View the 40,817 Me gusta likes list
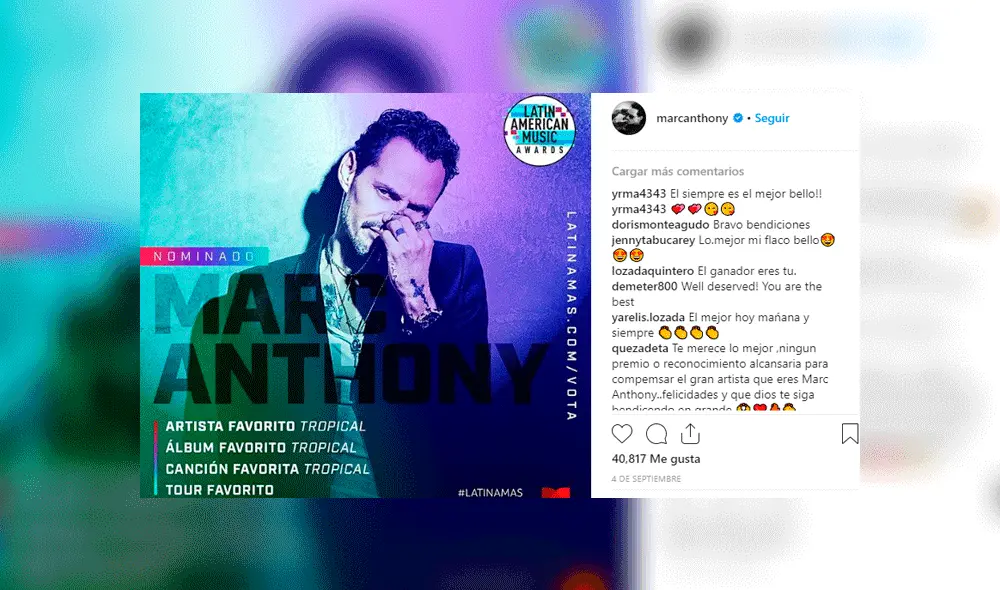1000x590 pixels. click(x=656, y=459)
